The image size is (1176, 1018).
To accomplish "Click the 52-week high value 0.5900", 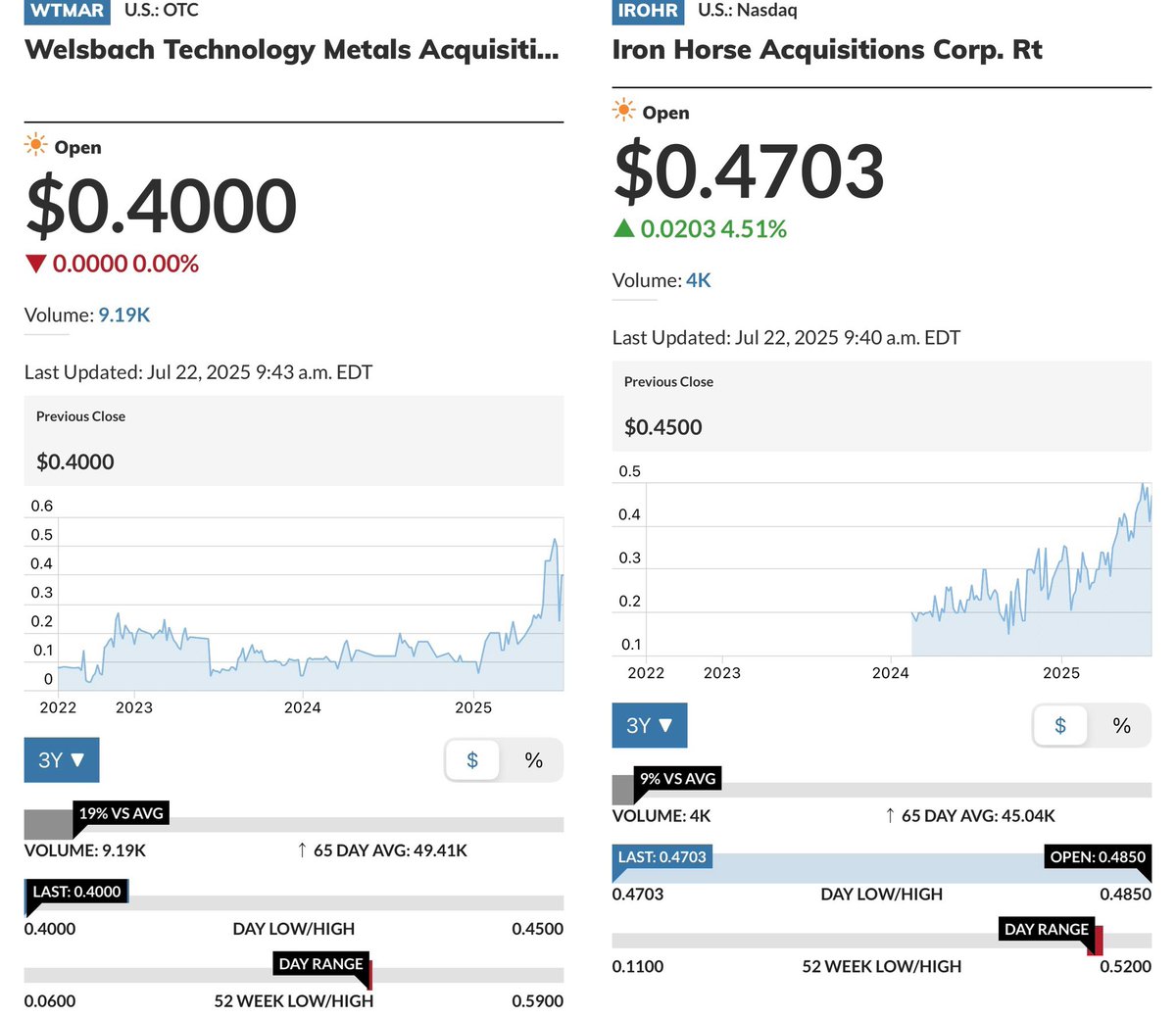I will [538, 1001].
